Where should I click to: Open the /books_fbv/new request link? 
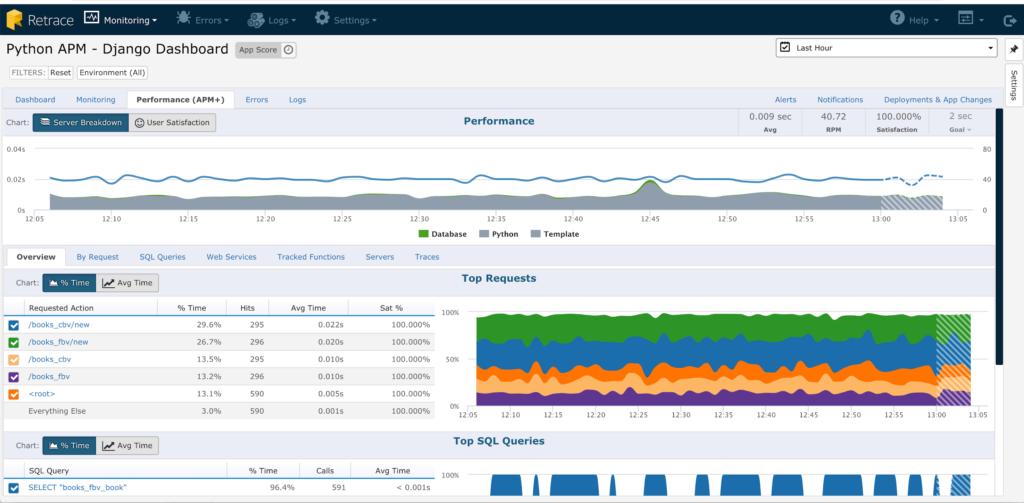(58, 342)
